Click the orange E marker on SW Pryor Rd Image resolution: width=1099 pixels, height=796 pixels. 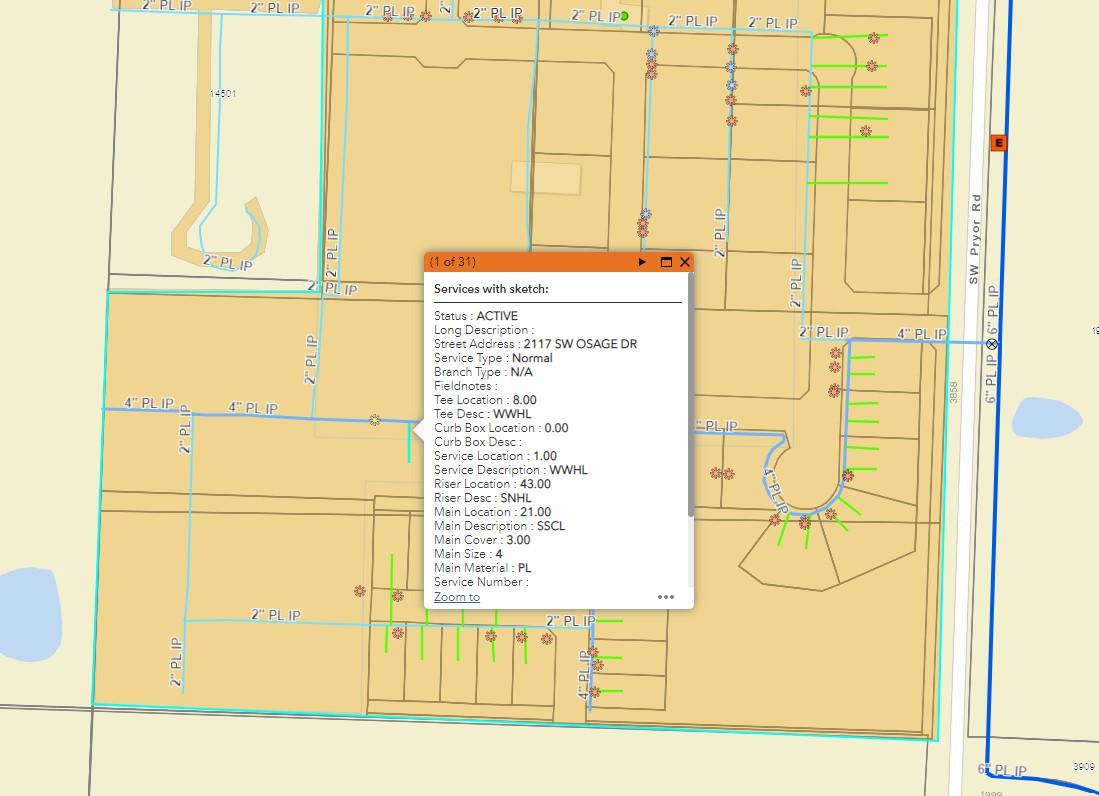point(997,143)
